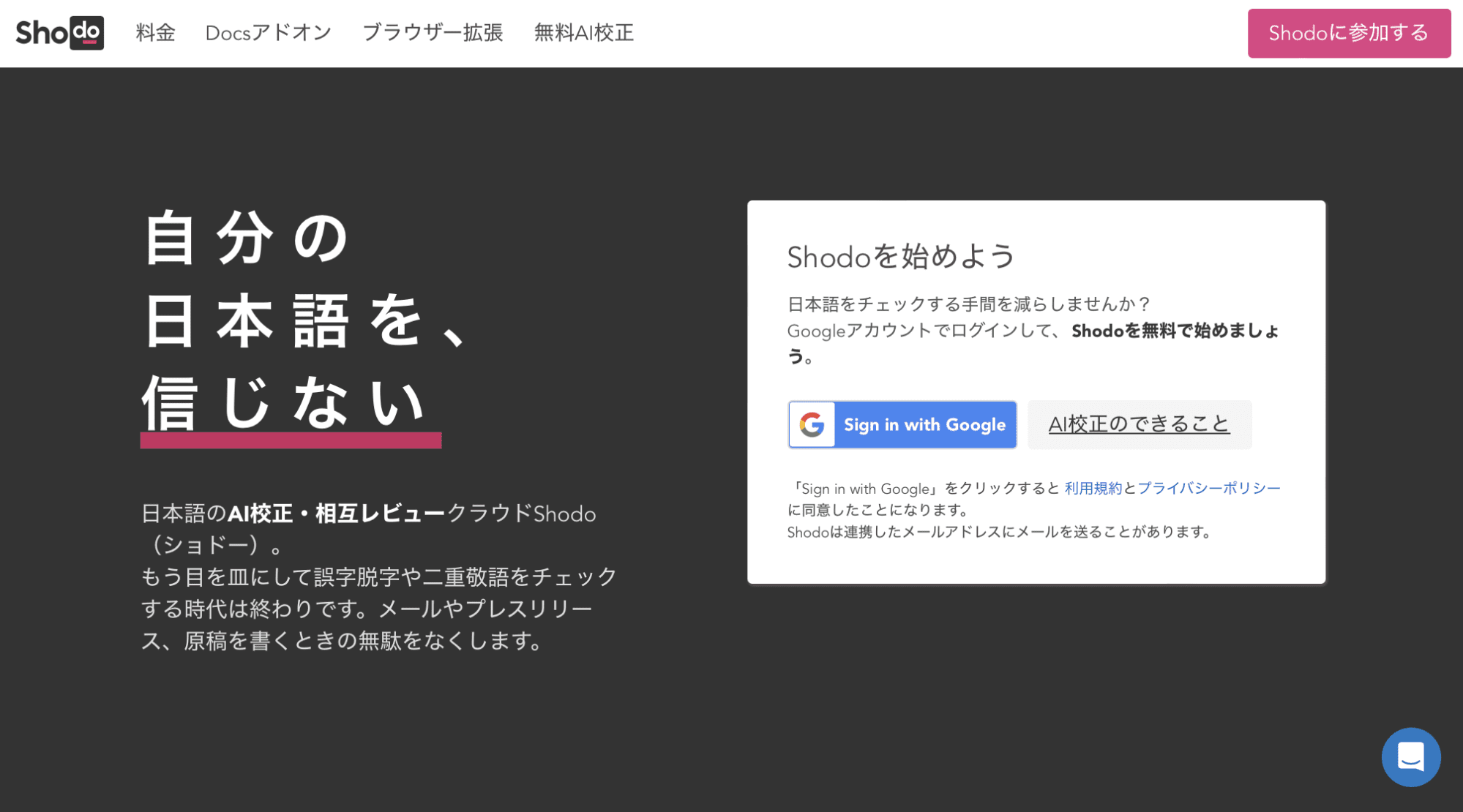Image resolution: width=1463 pixels, height=812 pixels.
Task: Sign in with Google
Action: tap(902, 424)
